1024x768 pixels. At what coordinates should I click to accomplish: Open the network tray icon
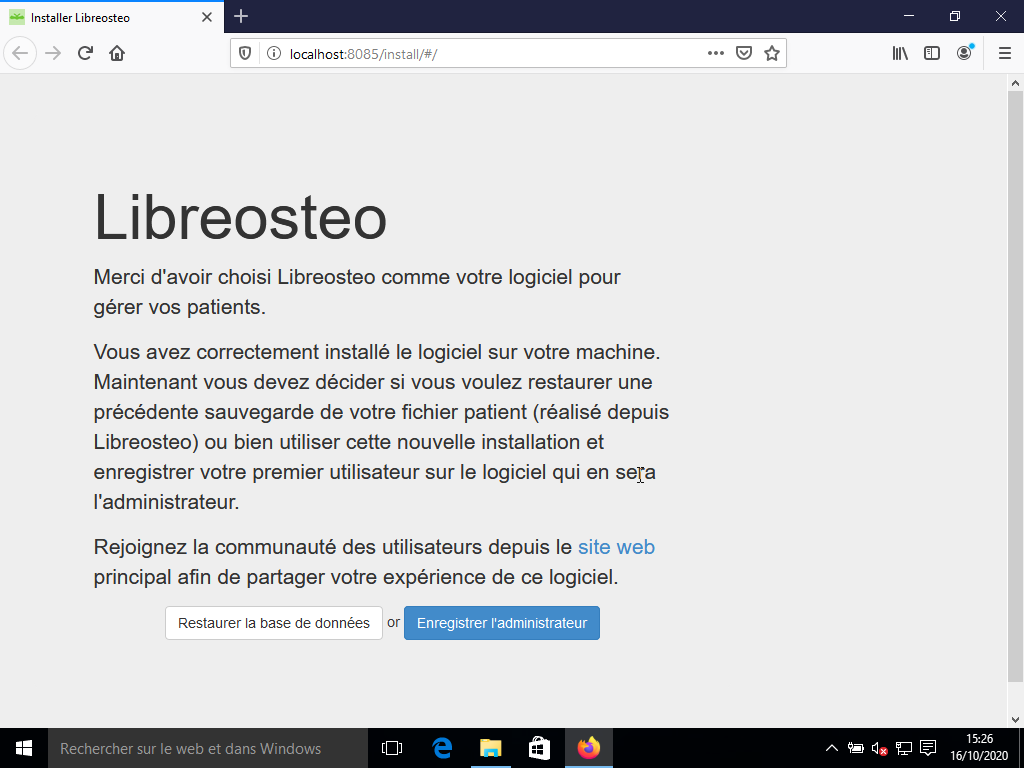coord(904,748)
